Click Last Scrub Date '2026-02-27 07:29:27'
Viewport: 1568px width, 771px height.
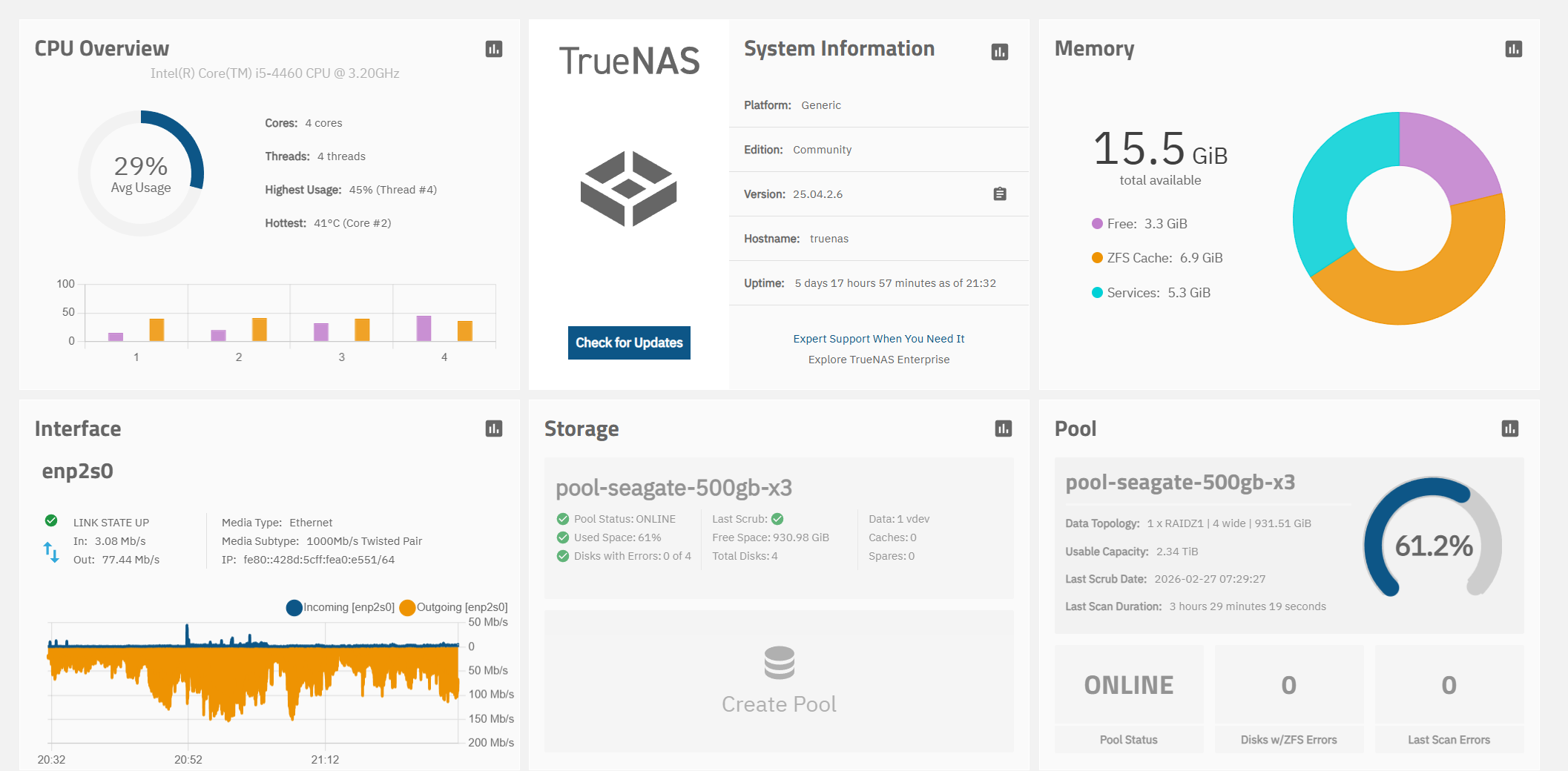pos(1210,579)
